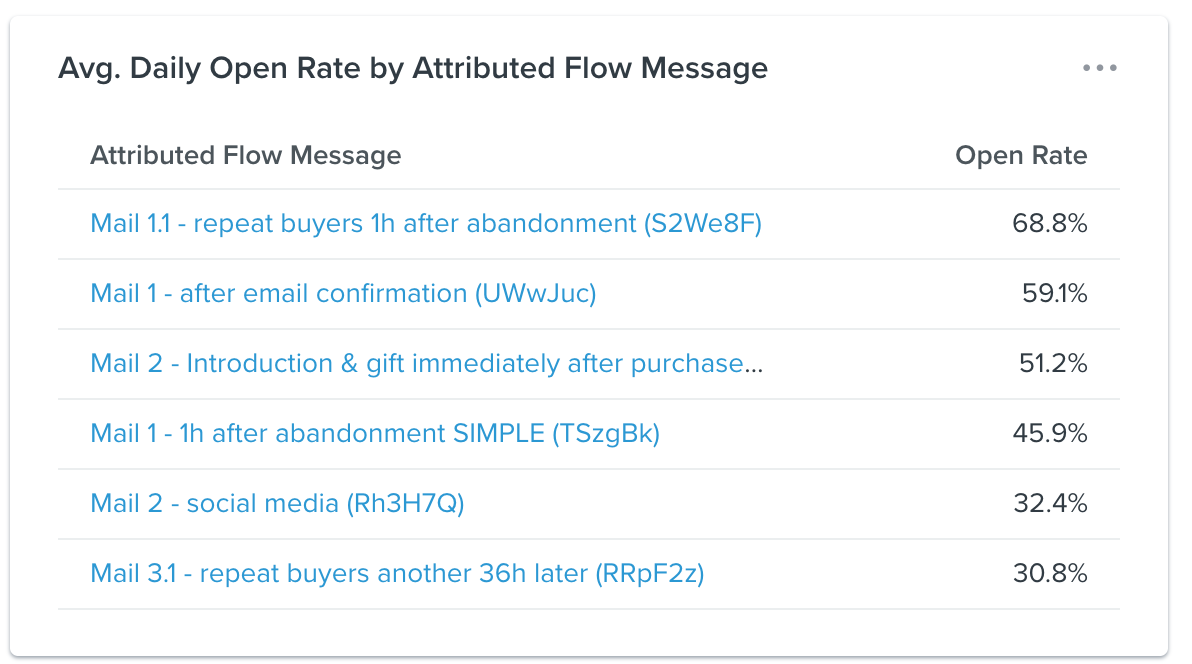
Task: Open Mail 1.1 repeat buyers abandonment link
Action: [426, 224]
